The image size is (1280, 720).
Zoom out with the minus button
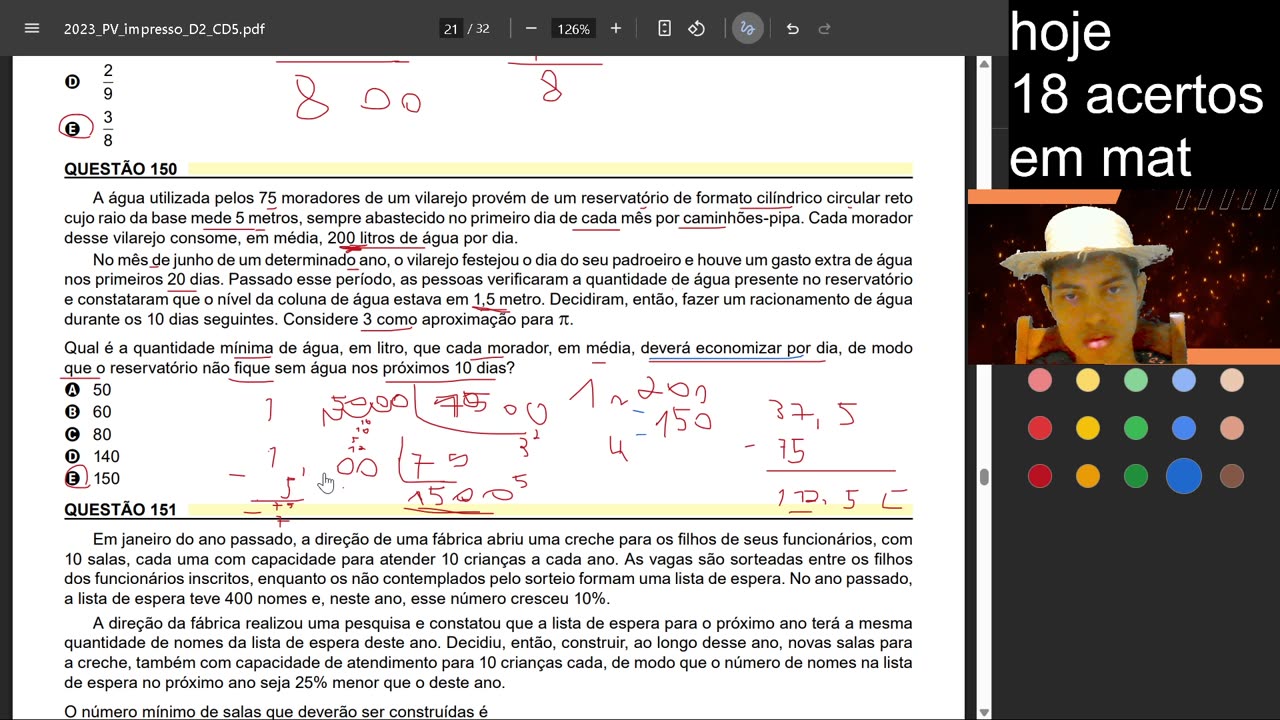click(x=531, y=29)
